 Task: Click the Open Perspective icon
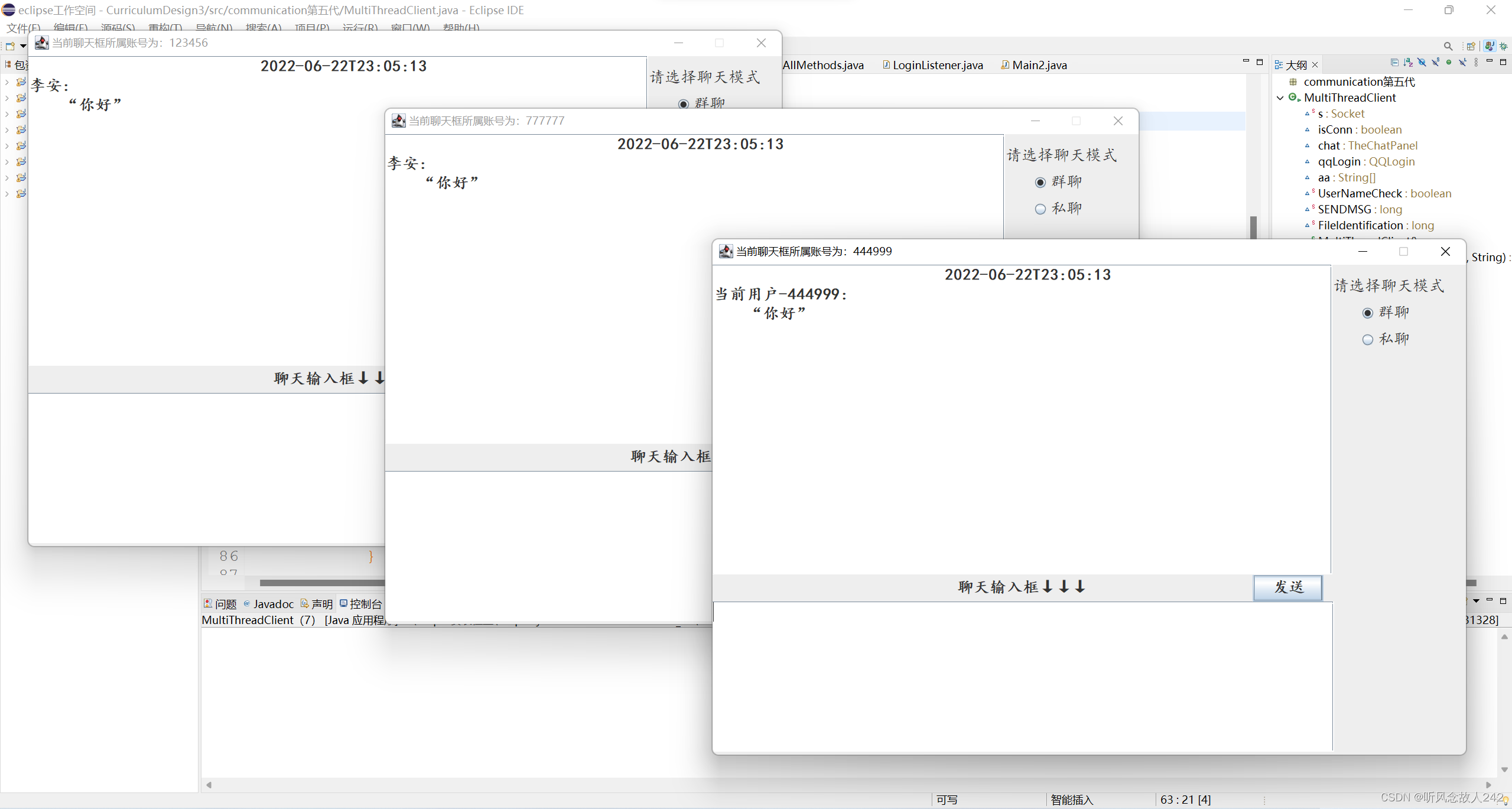click(1471, 46)
